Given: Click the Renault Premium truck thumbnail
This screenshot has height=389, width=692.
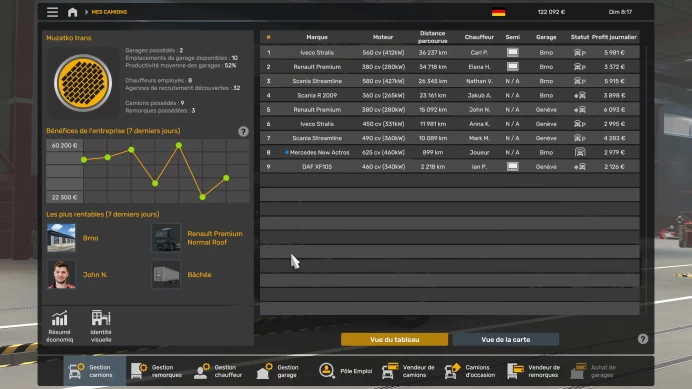Looking at the screenshot, I should 166,238.
